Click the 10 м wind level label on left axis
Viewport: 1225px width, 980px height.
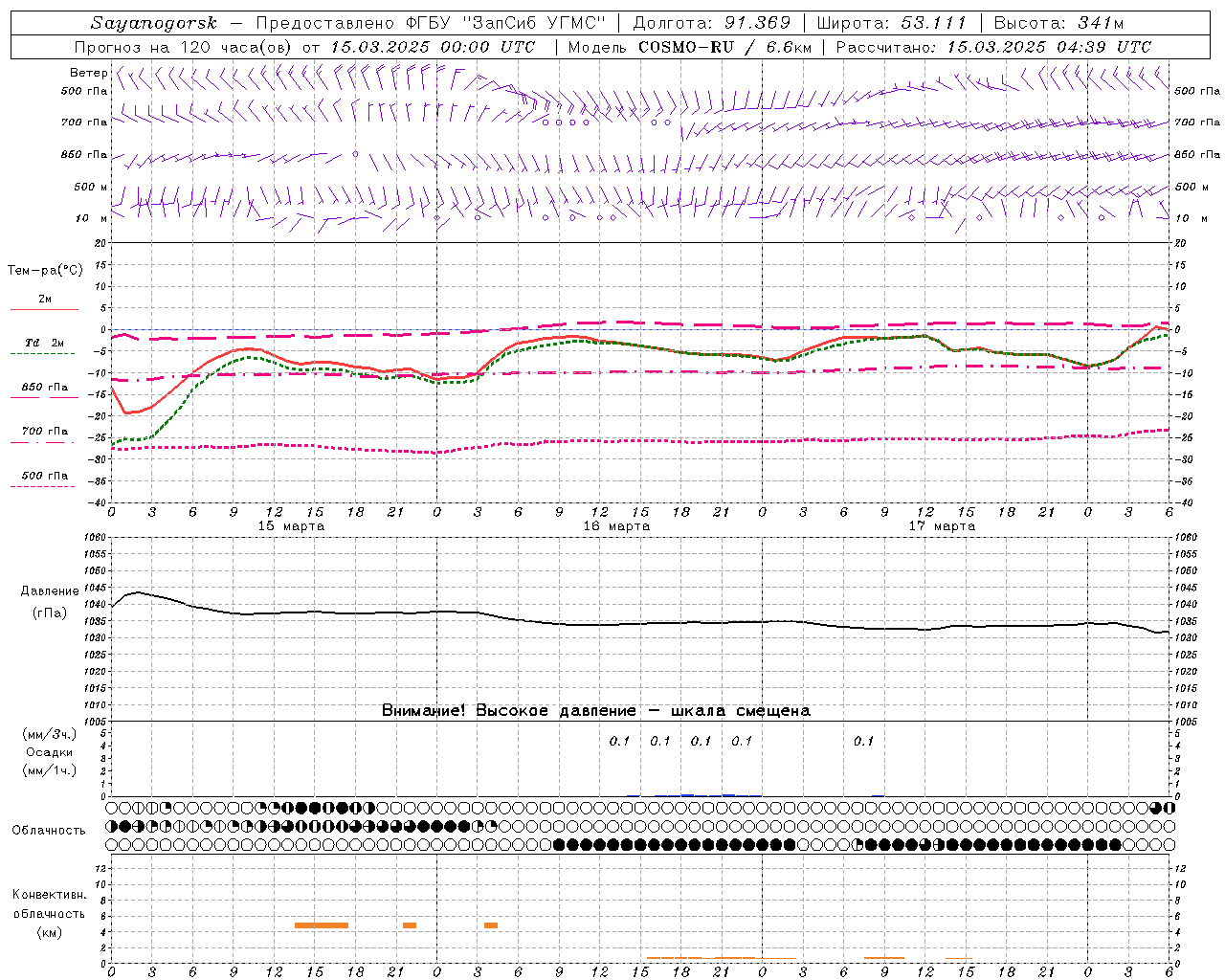92,219
